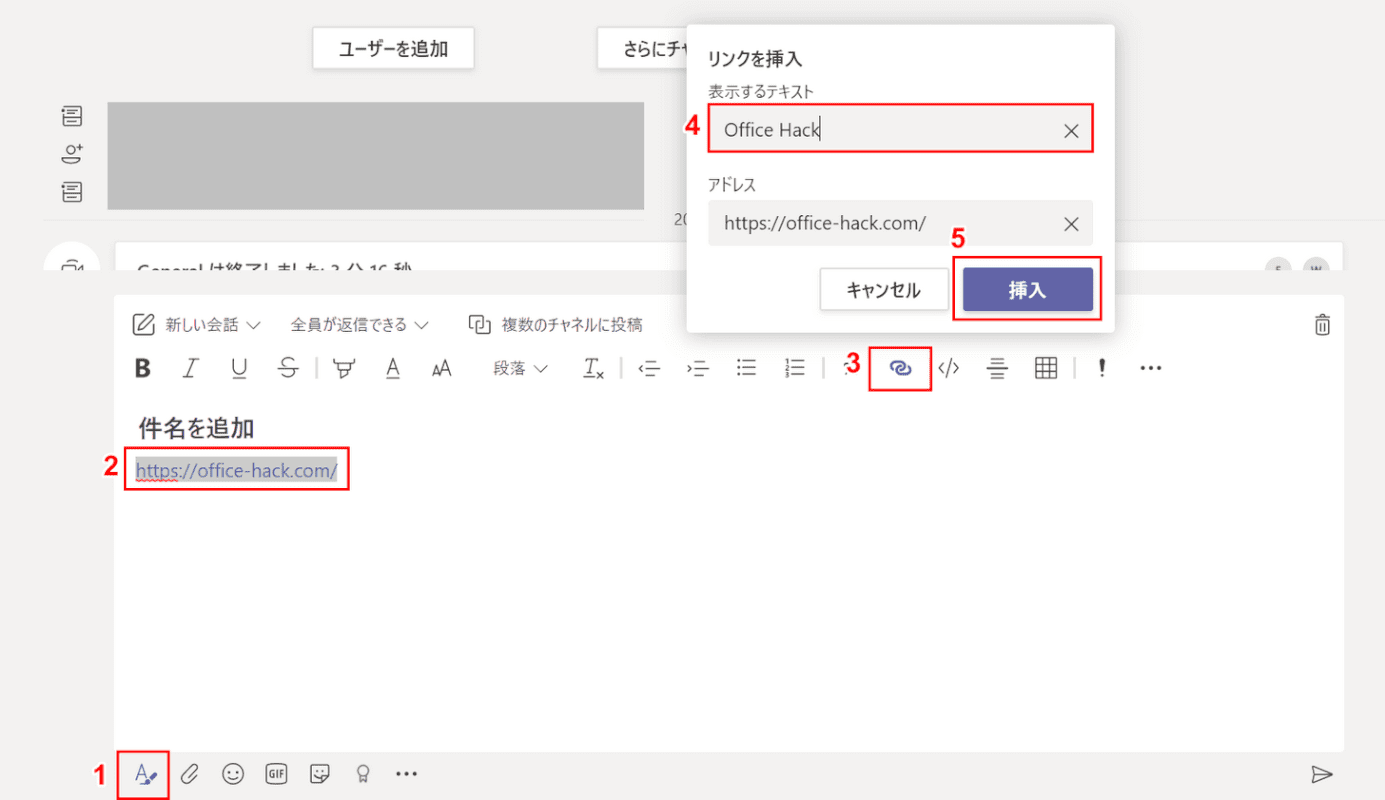This screenshot has height=800, width=1385.
Task: Insert a table
Action: 1046,368
